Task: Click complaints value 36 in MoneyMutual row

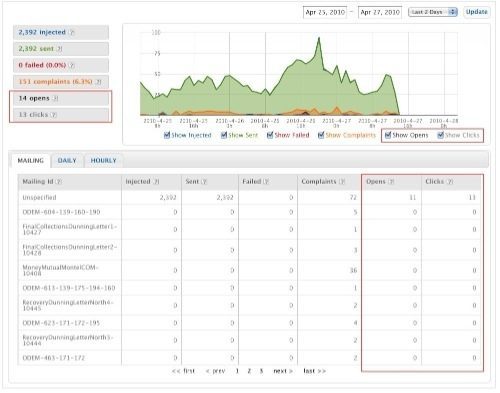Action: click(353, 270)
